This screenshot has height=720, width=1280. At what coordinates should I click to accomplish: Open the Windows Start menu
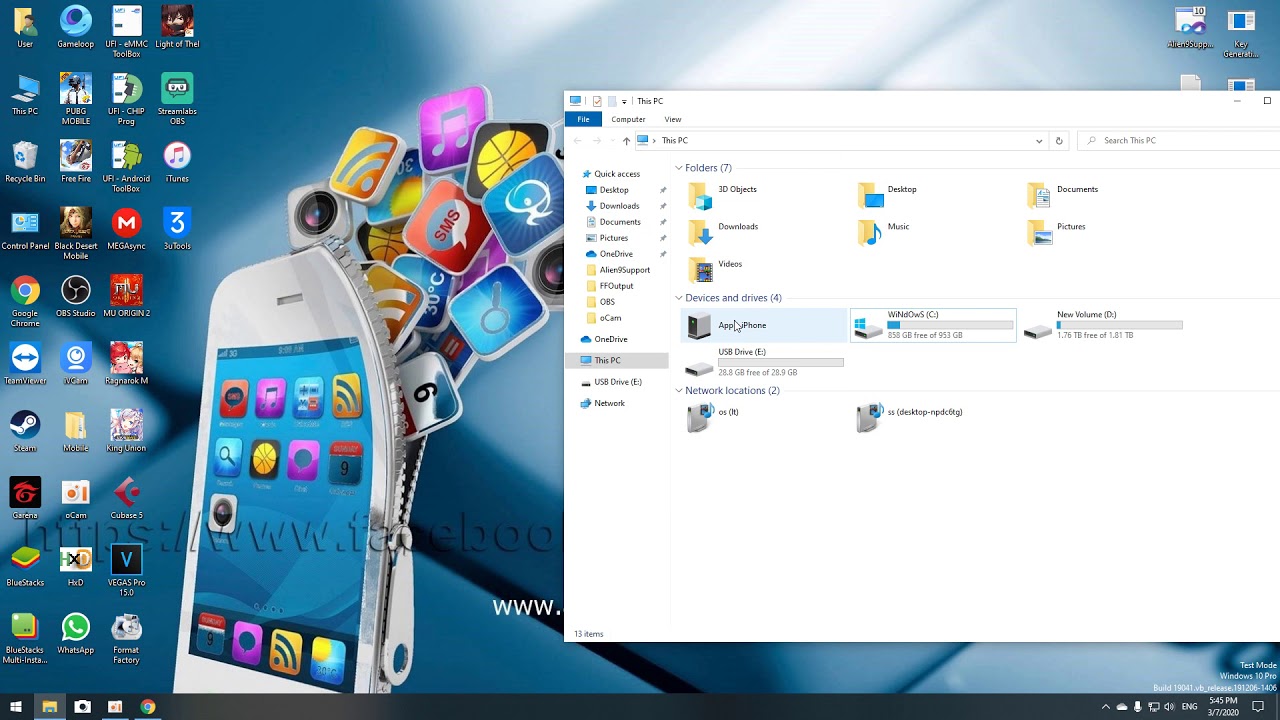point(16,707)
